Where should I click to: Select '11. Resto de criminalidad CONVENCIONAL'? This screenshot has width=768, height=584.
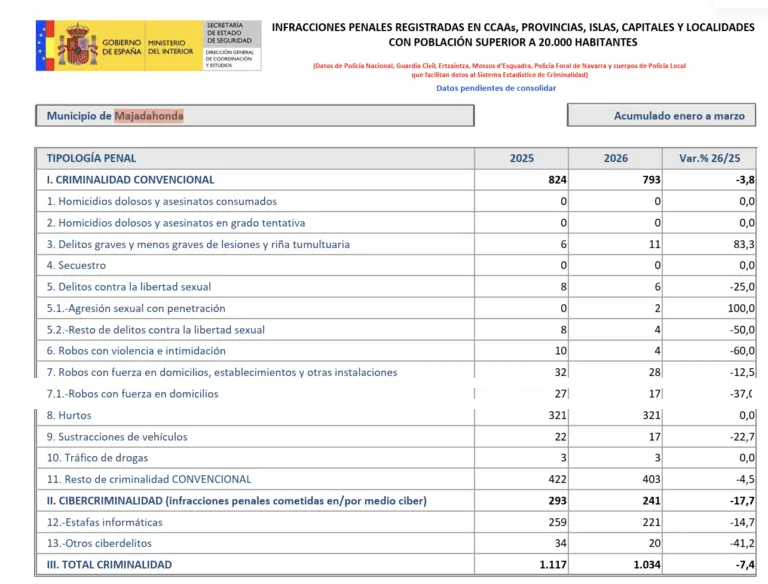click(x=149, y=479)
